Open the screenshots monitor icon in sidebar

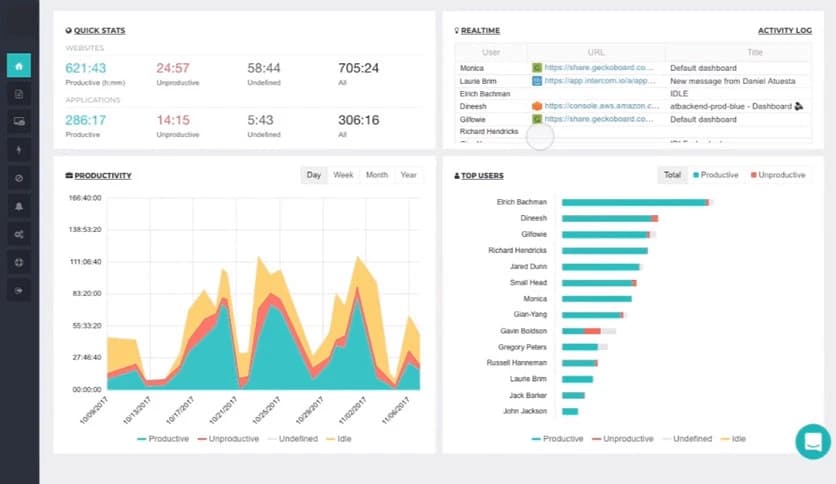pyautogui.click(x=19, y=122)
